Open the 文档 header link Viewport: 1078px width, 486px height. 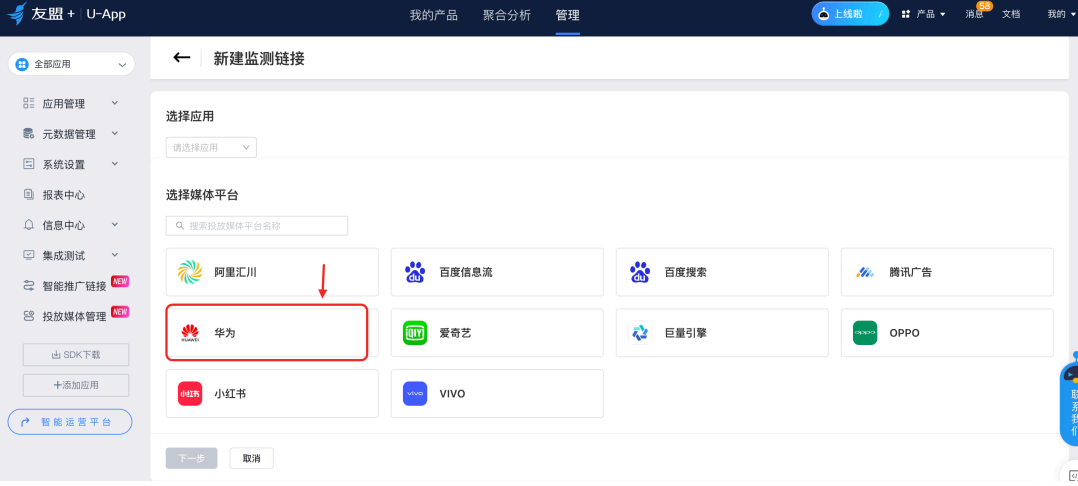click(x=1011, y=14)
